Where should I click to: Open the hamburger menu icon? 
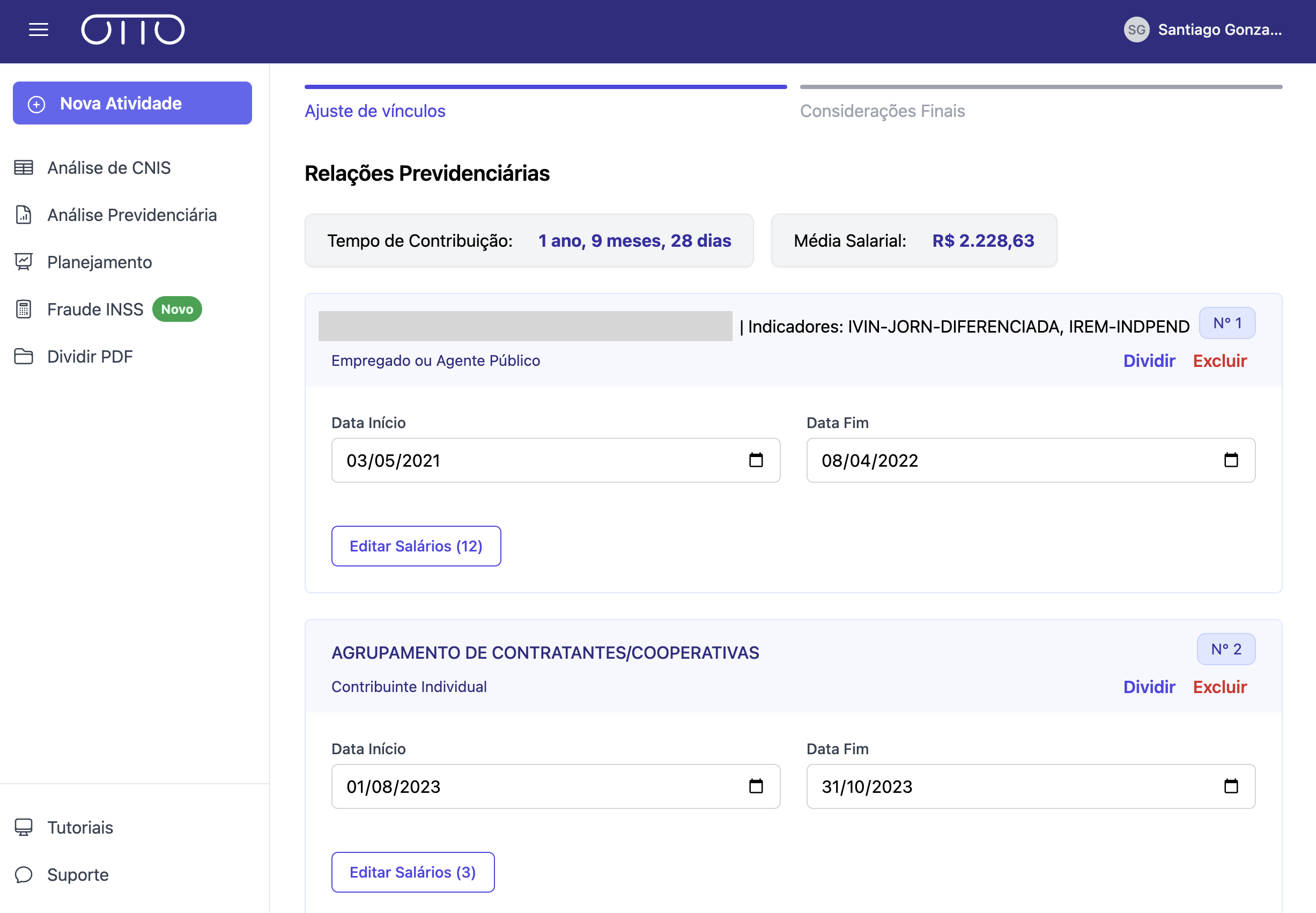[x=38, y=30]
